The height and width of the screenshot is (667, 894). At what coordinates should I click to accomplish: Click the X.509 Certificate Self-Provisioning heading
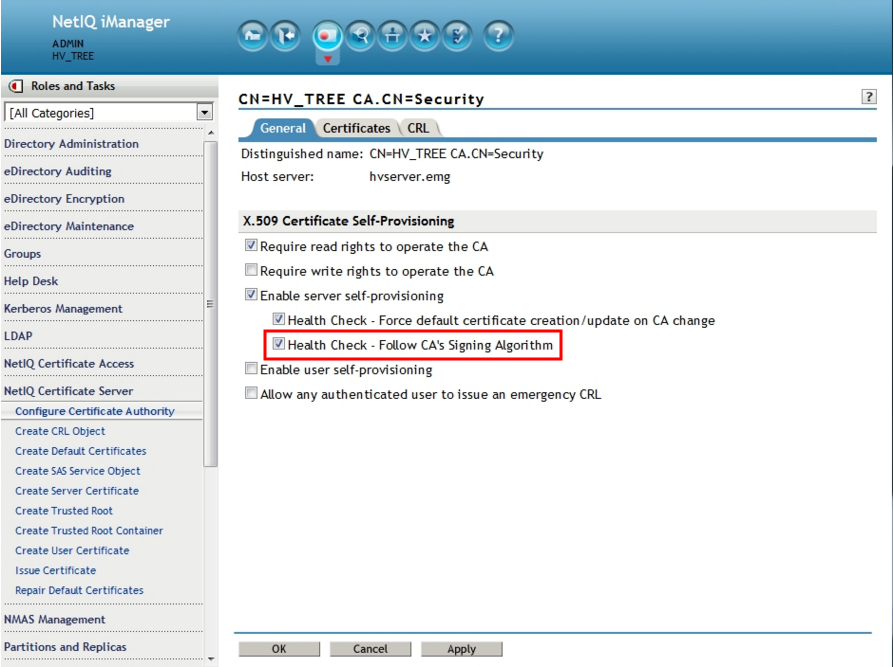tap(348, 221)
